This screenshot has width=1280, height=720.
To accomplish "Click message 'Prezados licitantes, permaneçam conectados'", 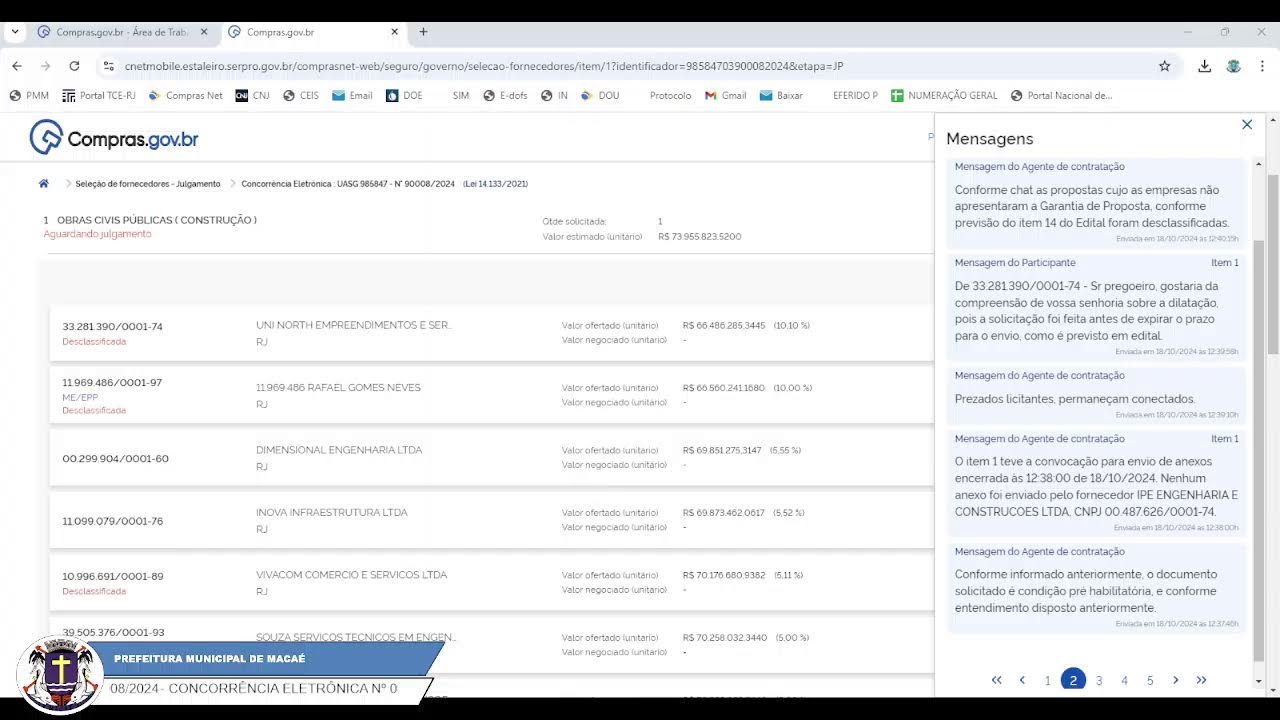I will (x=1096, y=395).
